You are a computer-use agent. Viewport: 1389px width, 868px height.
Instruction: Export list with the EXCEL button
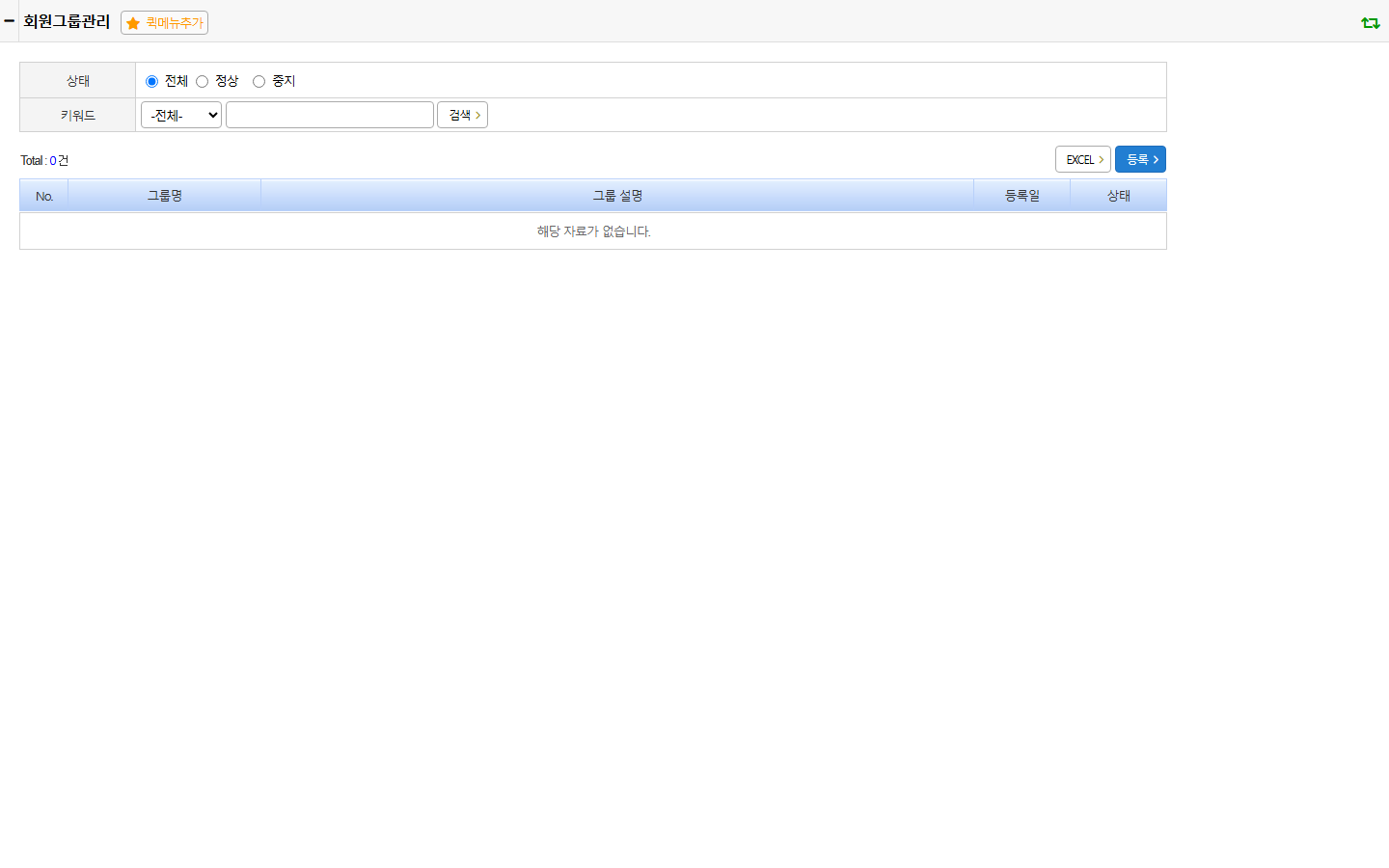(x=1083, y=159)
